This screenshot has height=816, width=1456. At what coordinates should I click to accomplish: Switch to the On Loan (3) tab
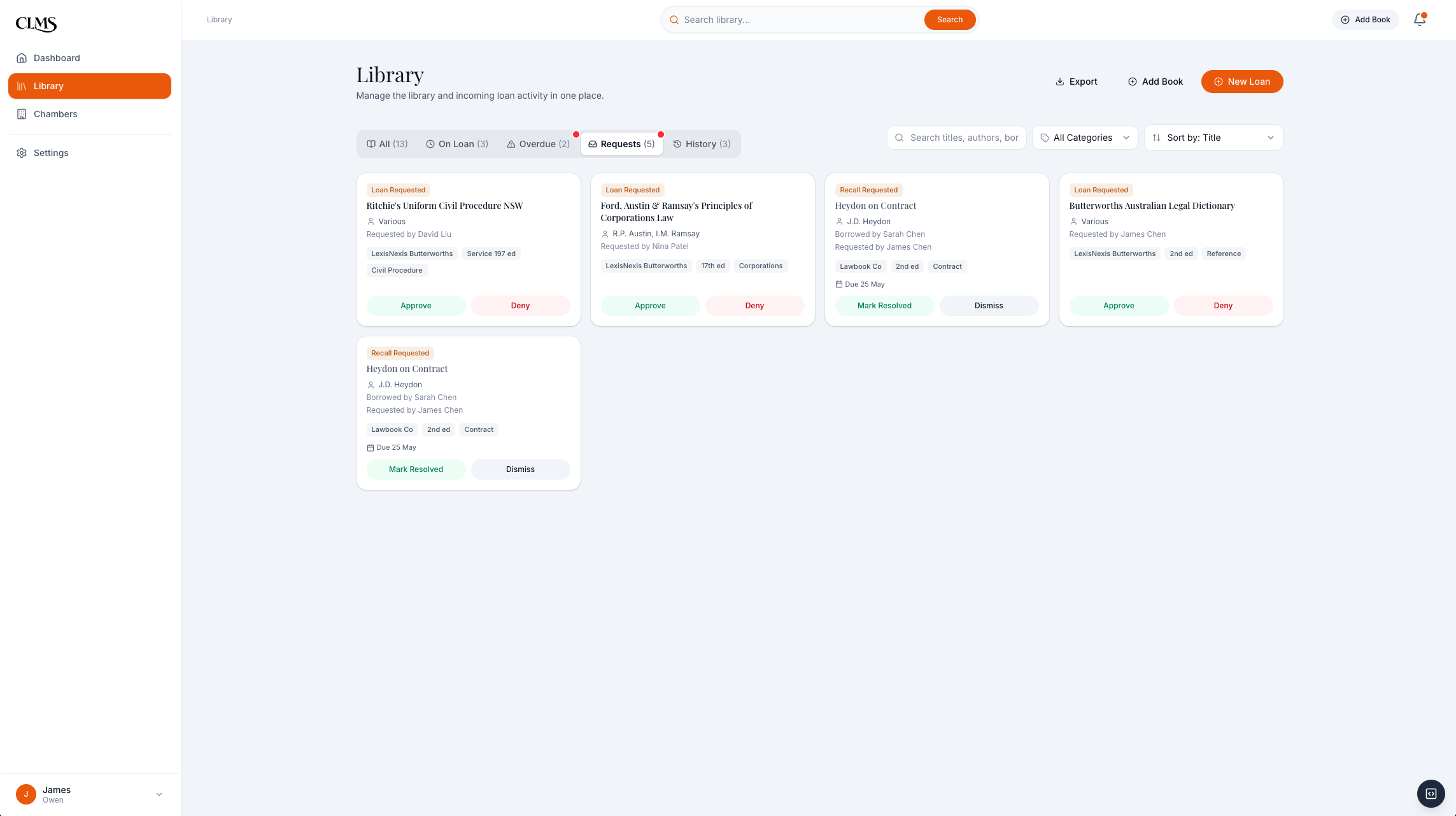pyautogui.click(x=457, y=144)
